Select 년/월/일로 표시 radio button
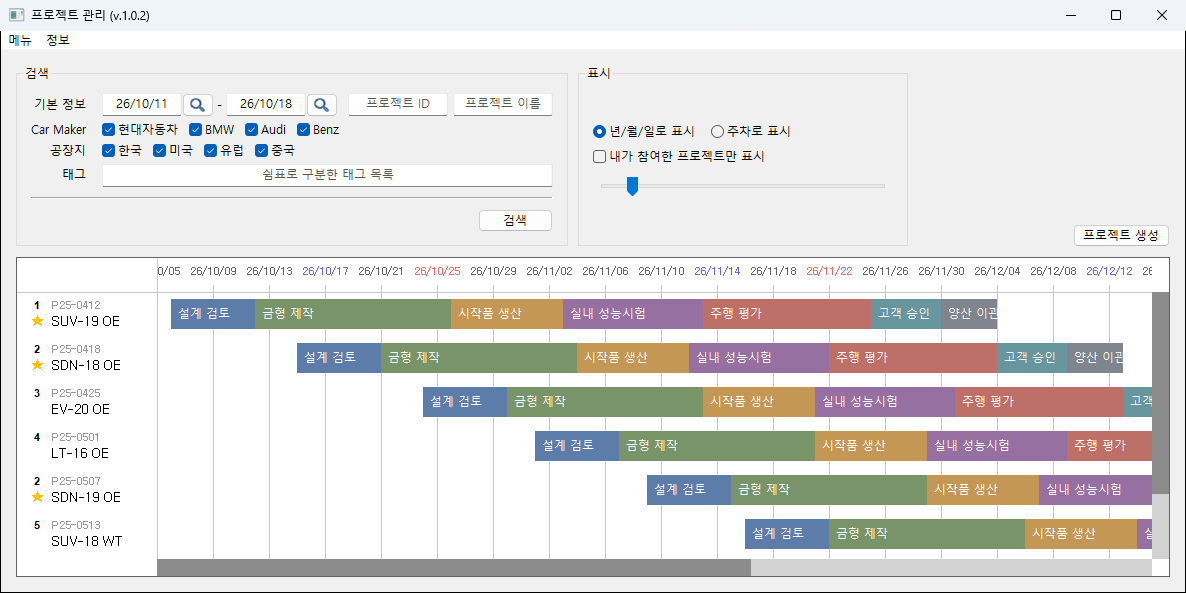The width and height of the screenshot is (1186, 593). point(600,132)
